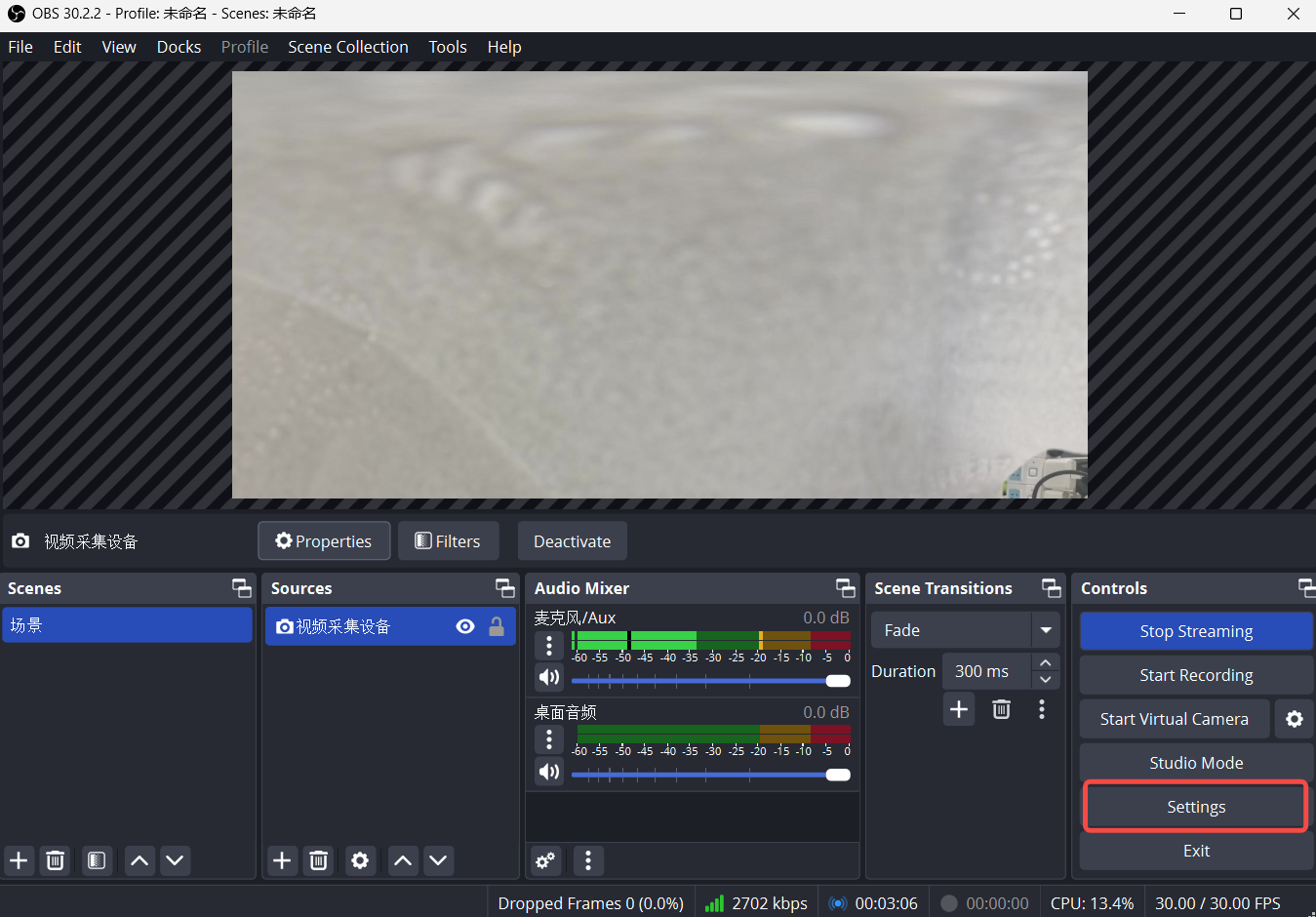This screenshot has width=1316, height=917.
Task: Increase transition duration with up stepper arrow
Action: click(x=1045, y=661)
